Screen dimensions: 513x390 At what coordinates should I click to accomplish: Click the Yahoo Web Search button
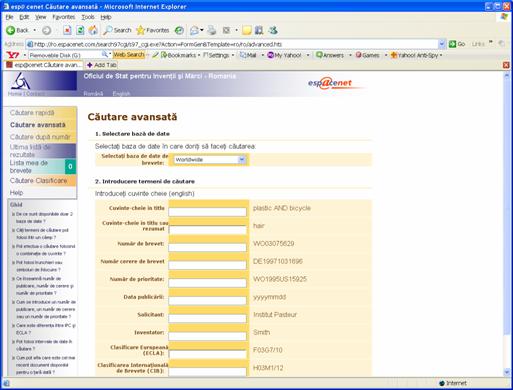pyautogui.click(x=129, y=54)
